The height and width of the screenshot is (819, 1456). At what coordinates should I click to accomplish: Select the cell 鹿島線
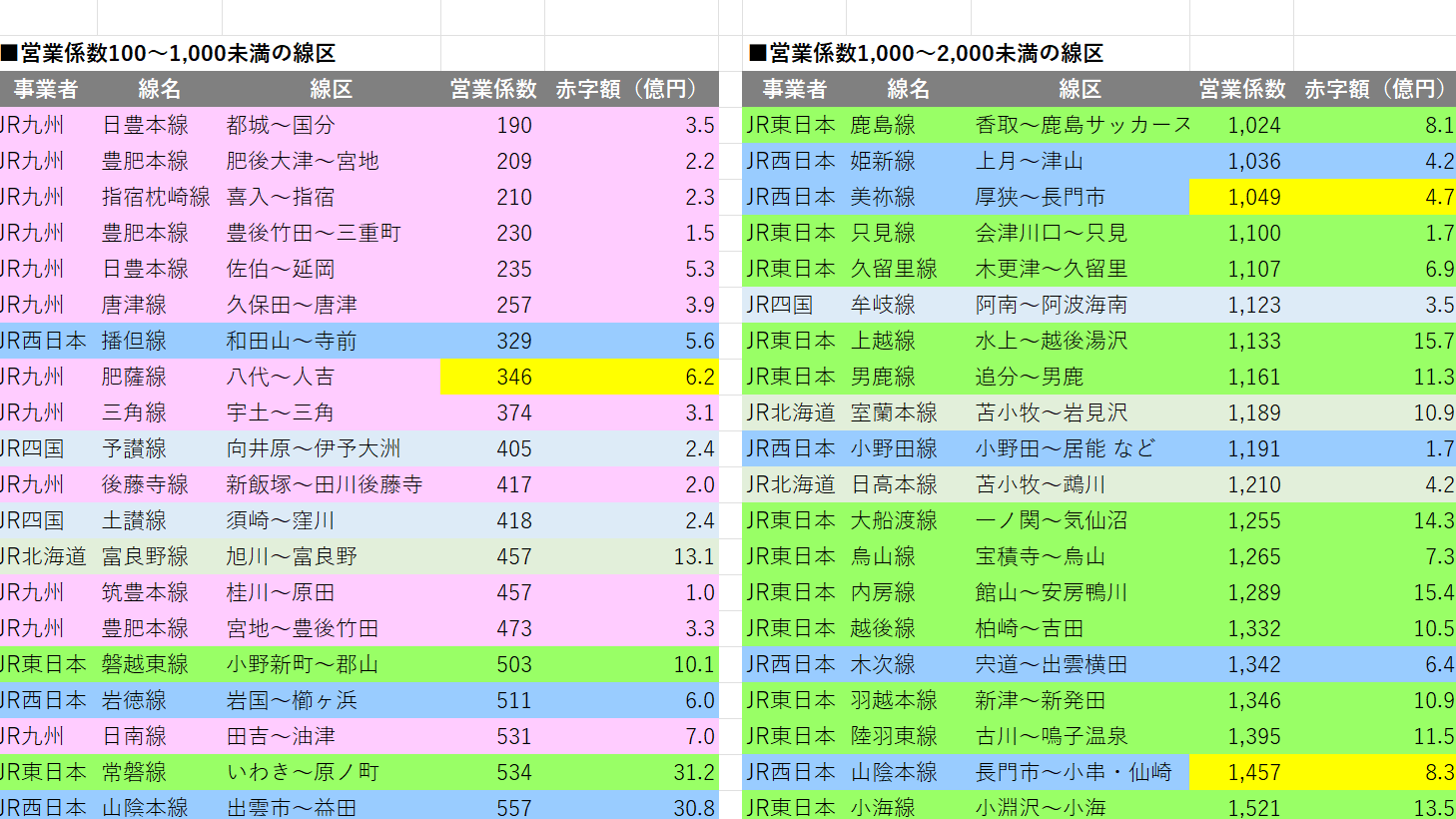coord(909,125)
